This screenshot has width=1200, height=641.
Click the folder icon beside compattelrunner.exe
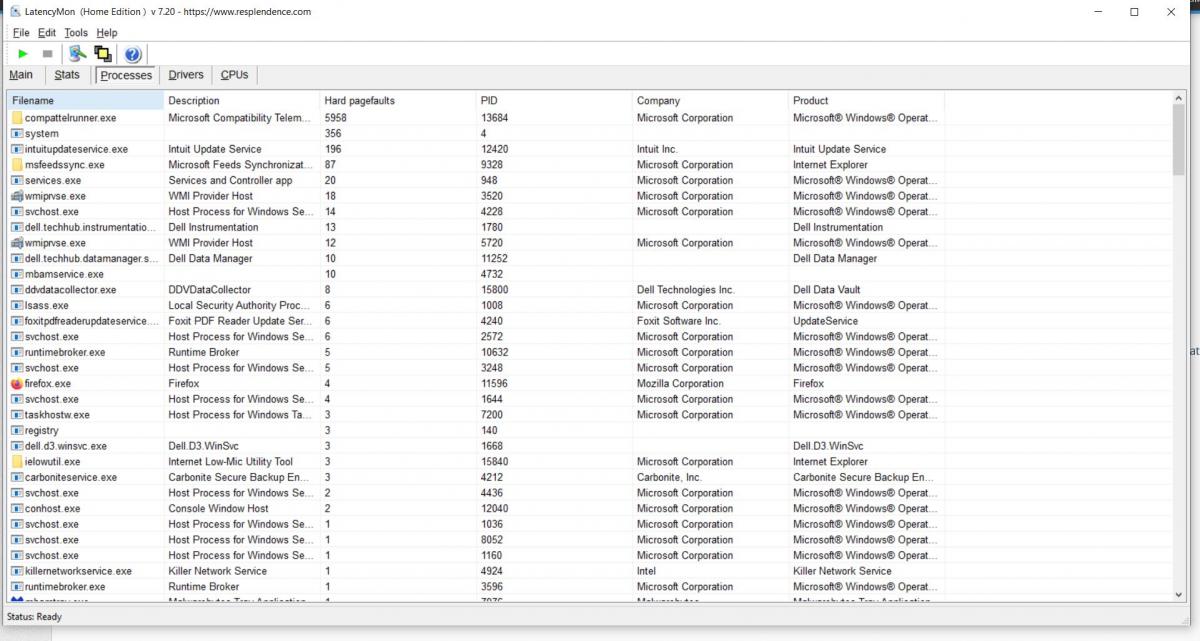click(17, 118)
